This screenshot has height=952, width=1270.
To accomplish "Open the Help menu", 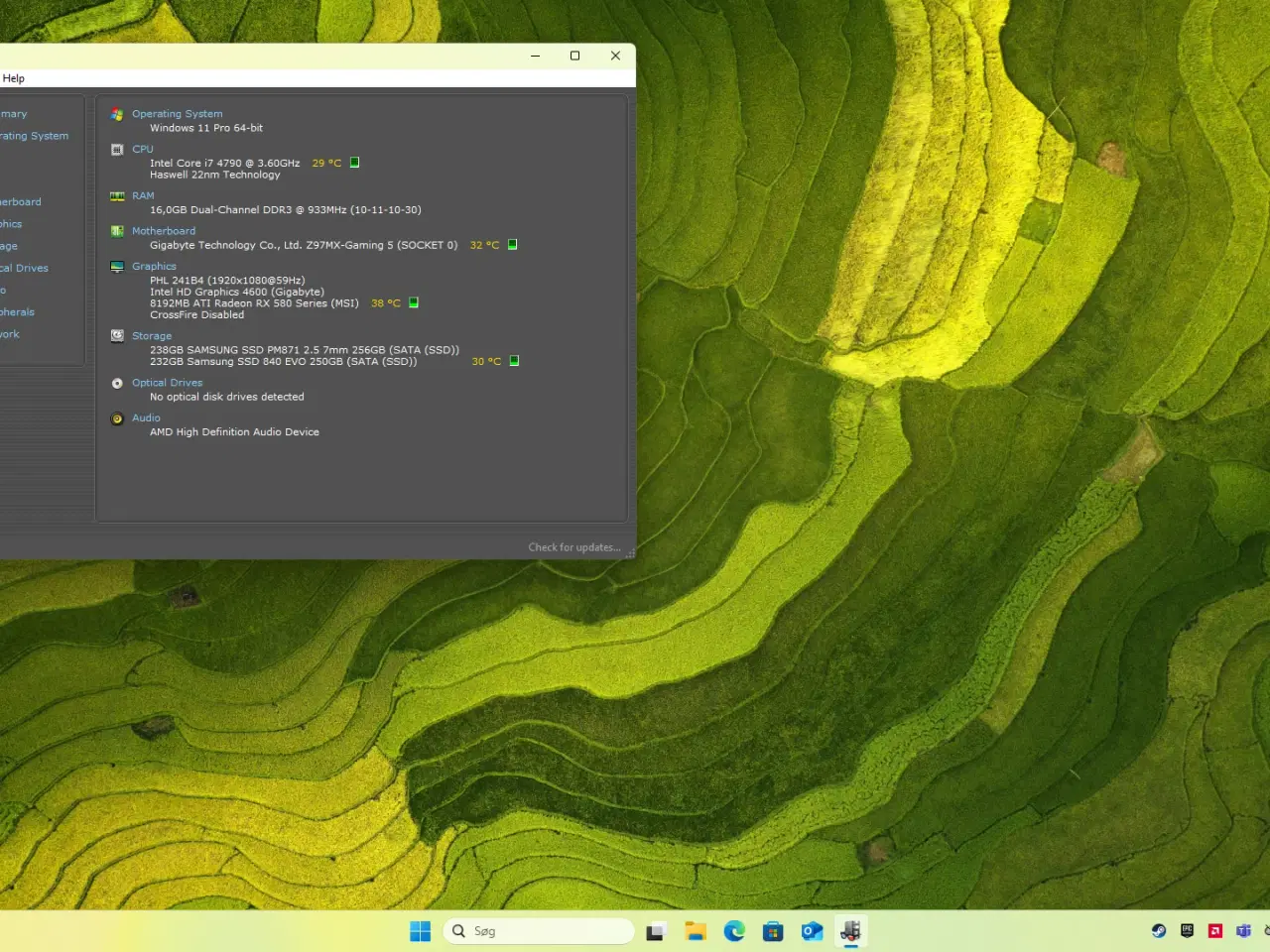I will tap(14, 78).
